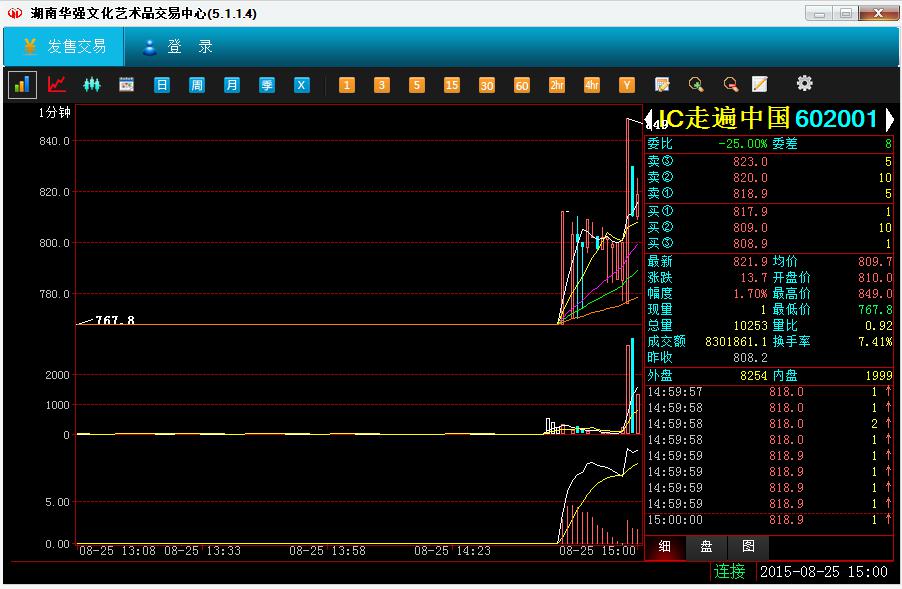Click the 均价 value 809.7
This screenshot has height=589, width=902.
click(x=875, y=262)
